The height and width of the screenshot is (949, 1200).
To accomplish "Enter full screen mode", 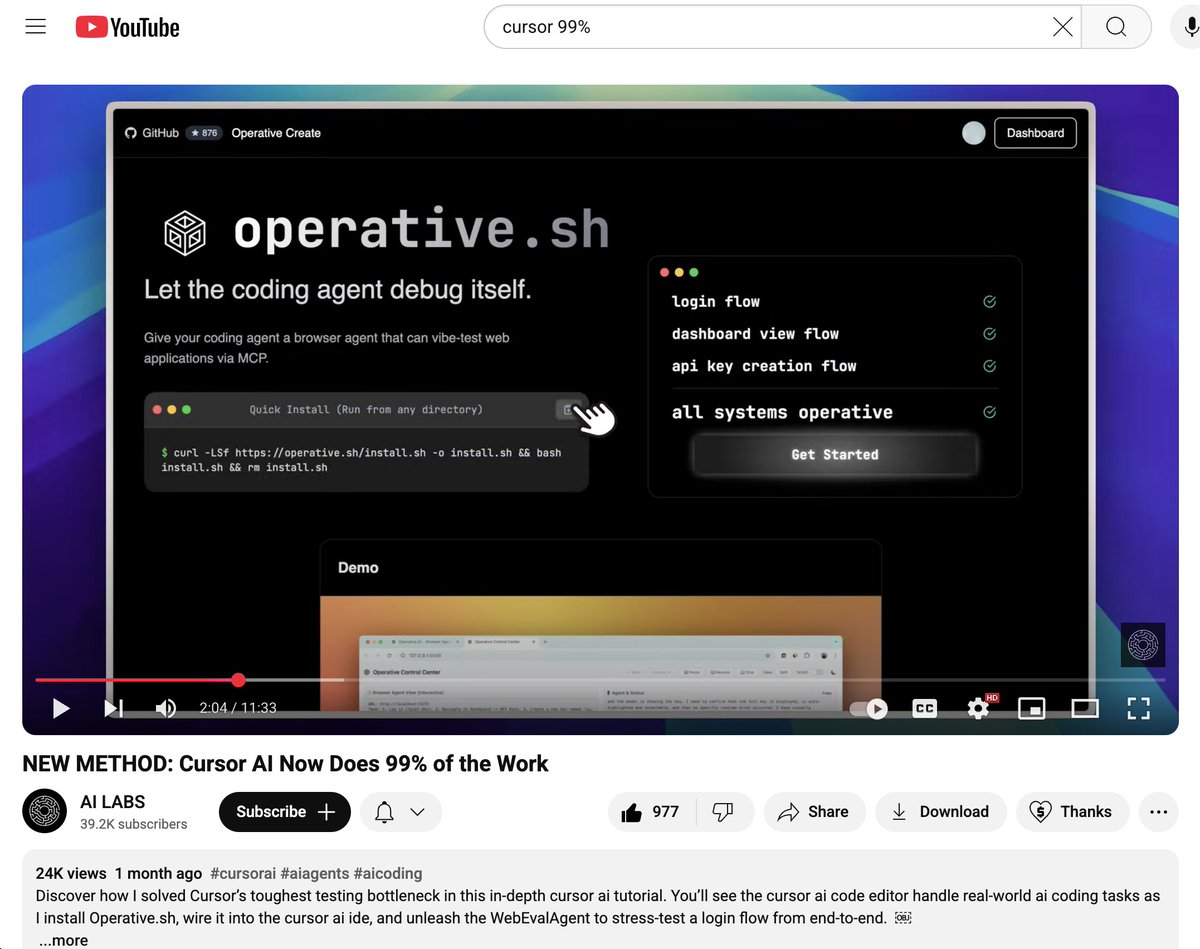I will tap(1138, 708).
